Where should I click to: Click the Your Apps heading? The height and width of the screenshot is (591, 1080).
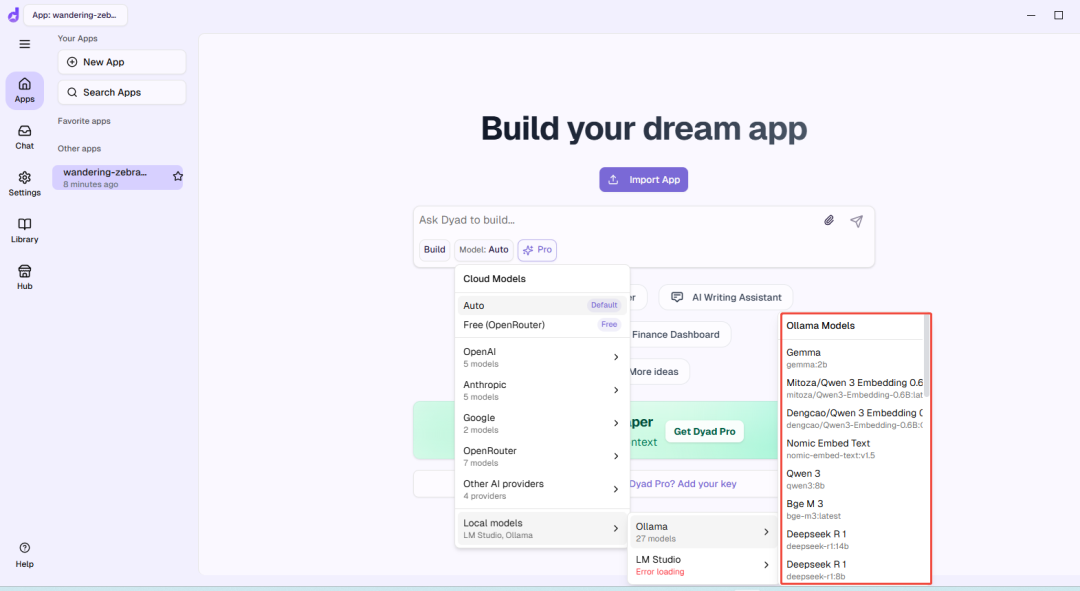click(78, 39)
